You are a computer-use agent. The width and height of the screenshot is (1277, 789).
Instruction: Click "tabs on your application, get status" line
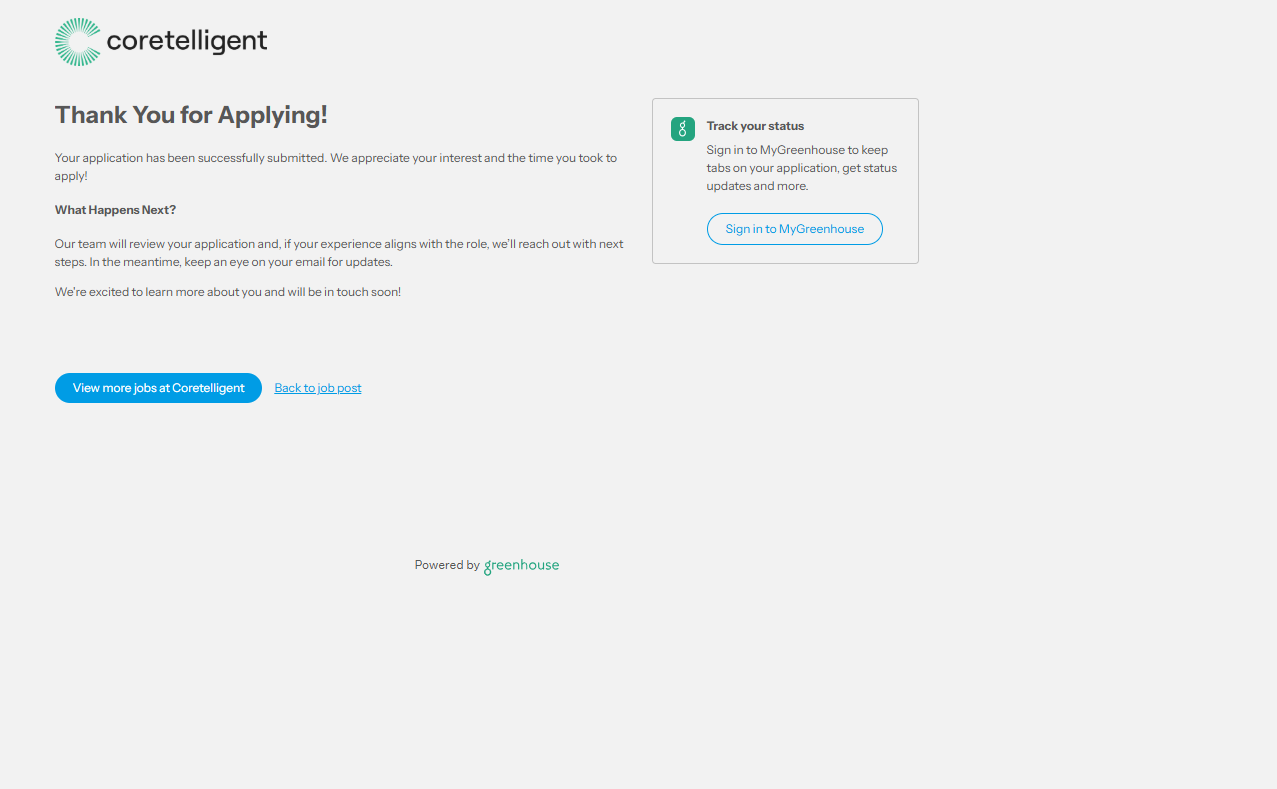pyautogui.click(x=801, y=168)
